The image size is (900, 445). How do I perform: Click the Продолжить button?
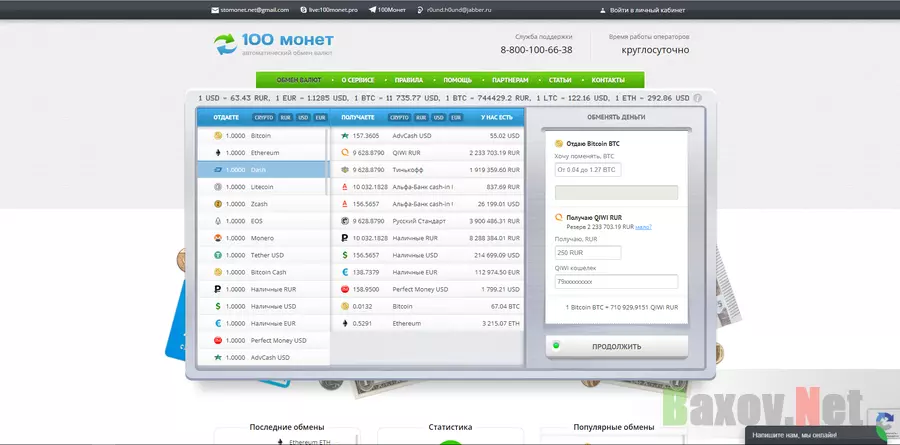pyautogui.click(x=616, y=347)
